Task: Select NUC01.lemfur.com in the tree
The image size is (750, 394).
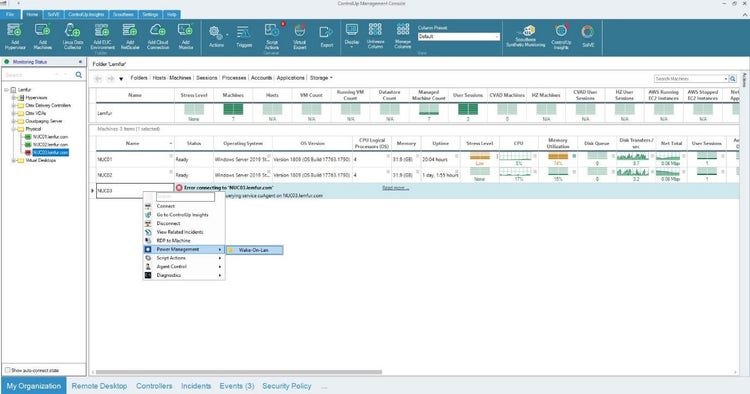Action: pyautogui.click(x=50, y=137)
